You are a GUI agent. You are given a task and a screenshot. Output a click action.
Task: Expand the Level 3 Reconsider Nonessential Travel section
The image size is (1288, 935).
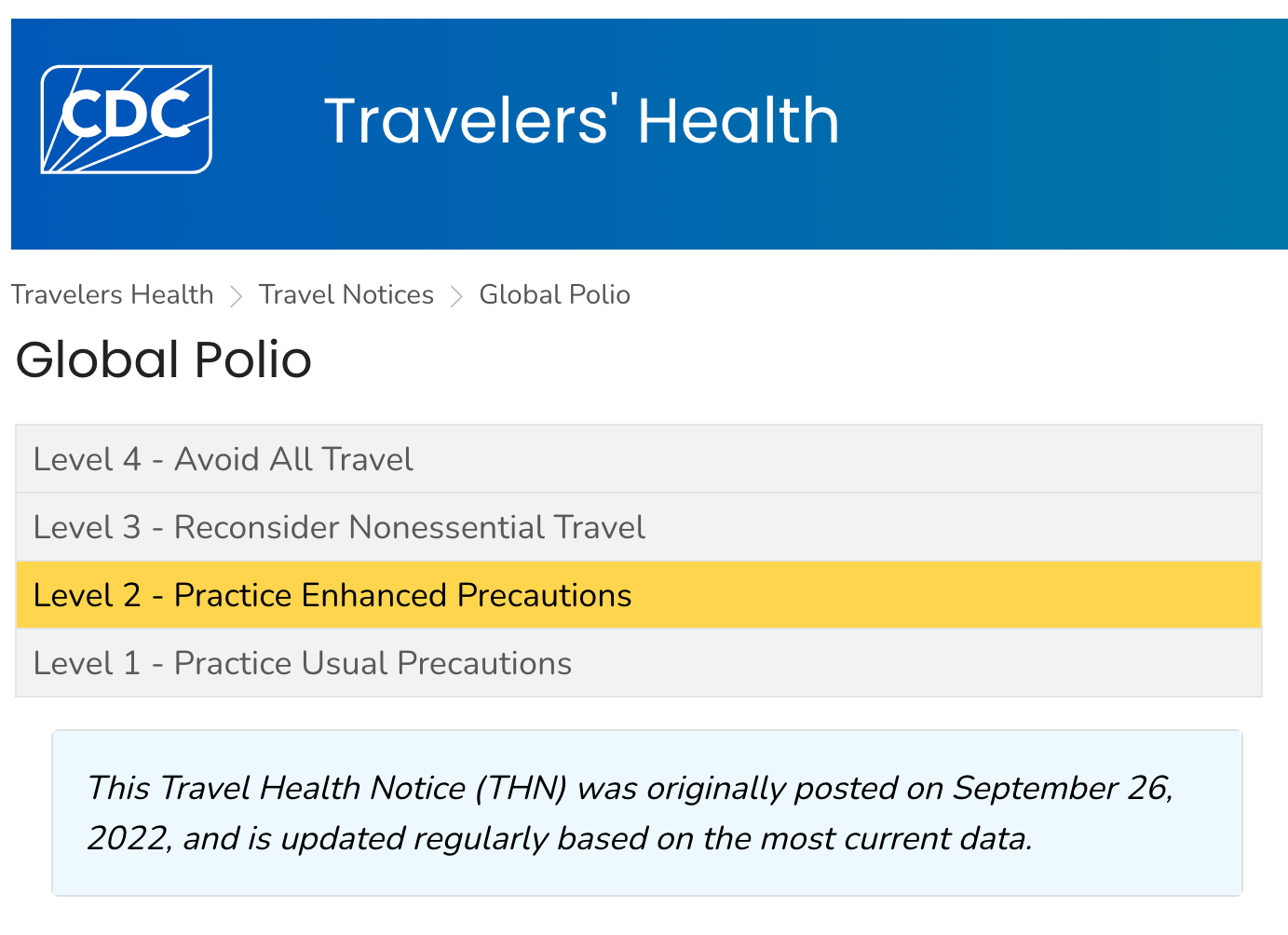339,527
